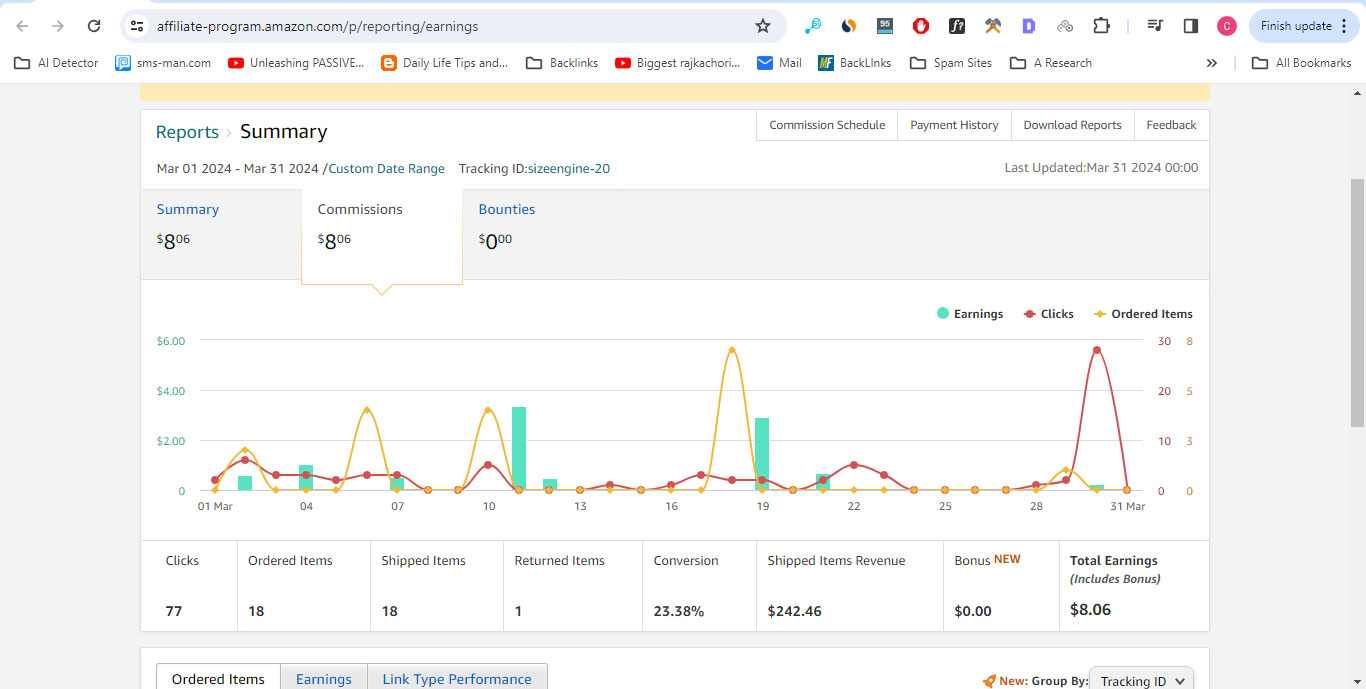Open the AI Detector bookmark folder
1366x689 pixels.
pyautogui.click(x=56, y=63)
